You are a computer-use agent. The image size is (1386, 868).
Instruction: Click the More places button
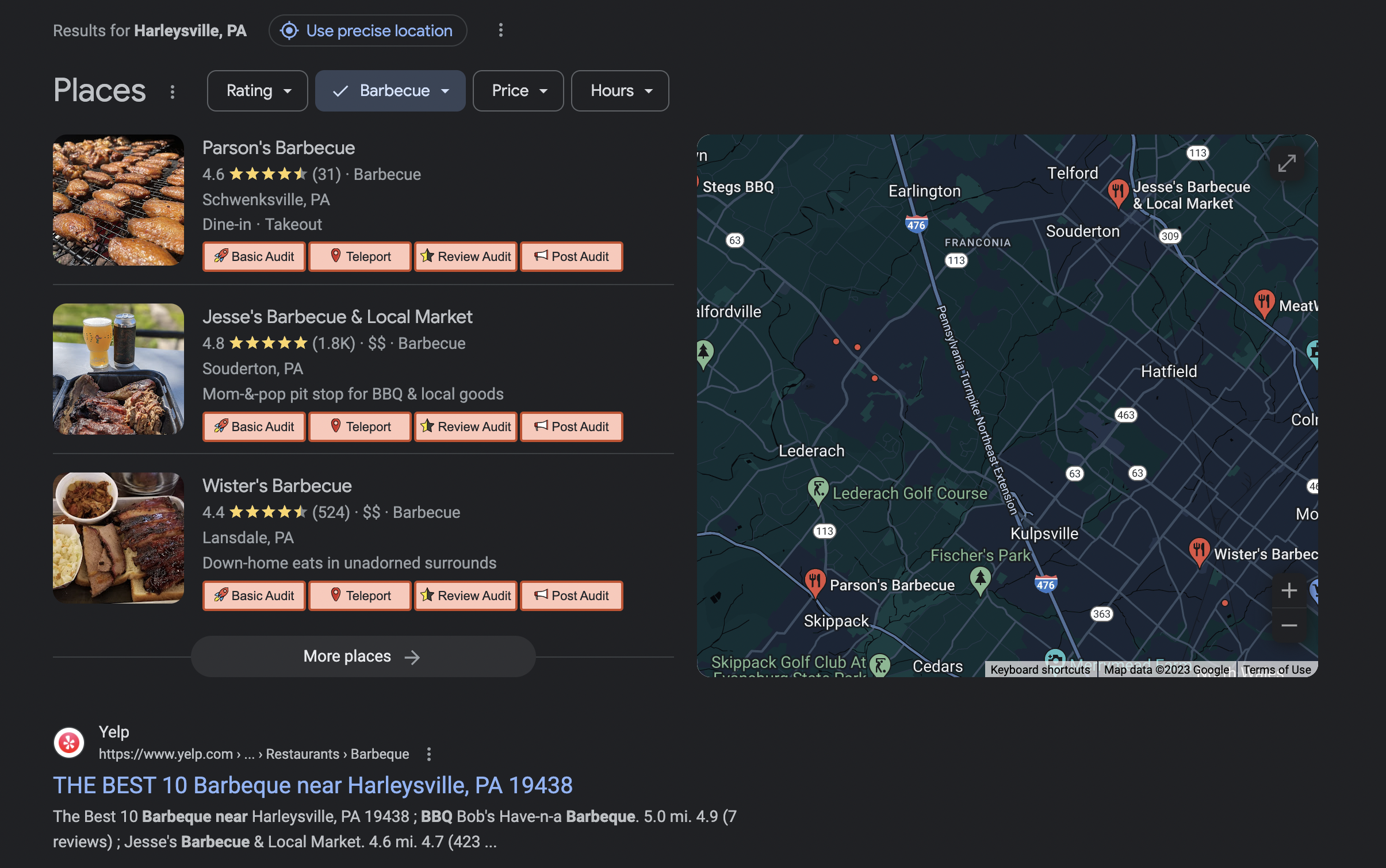pos(363,656)
